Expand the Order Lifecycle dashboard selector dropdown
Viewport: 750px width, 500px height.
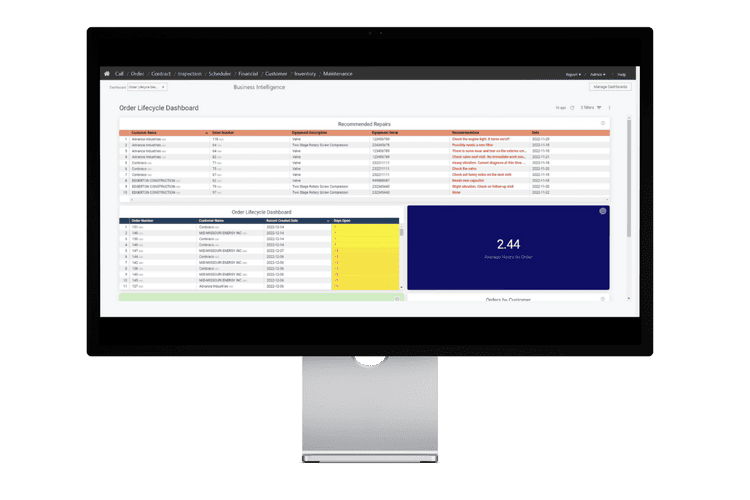(x=146, y=87)
